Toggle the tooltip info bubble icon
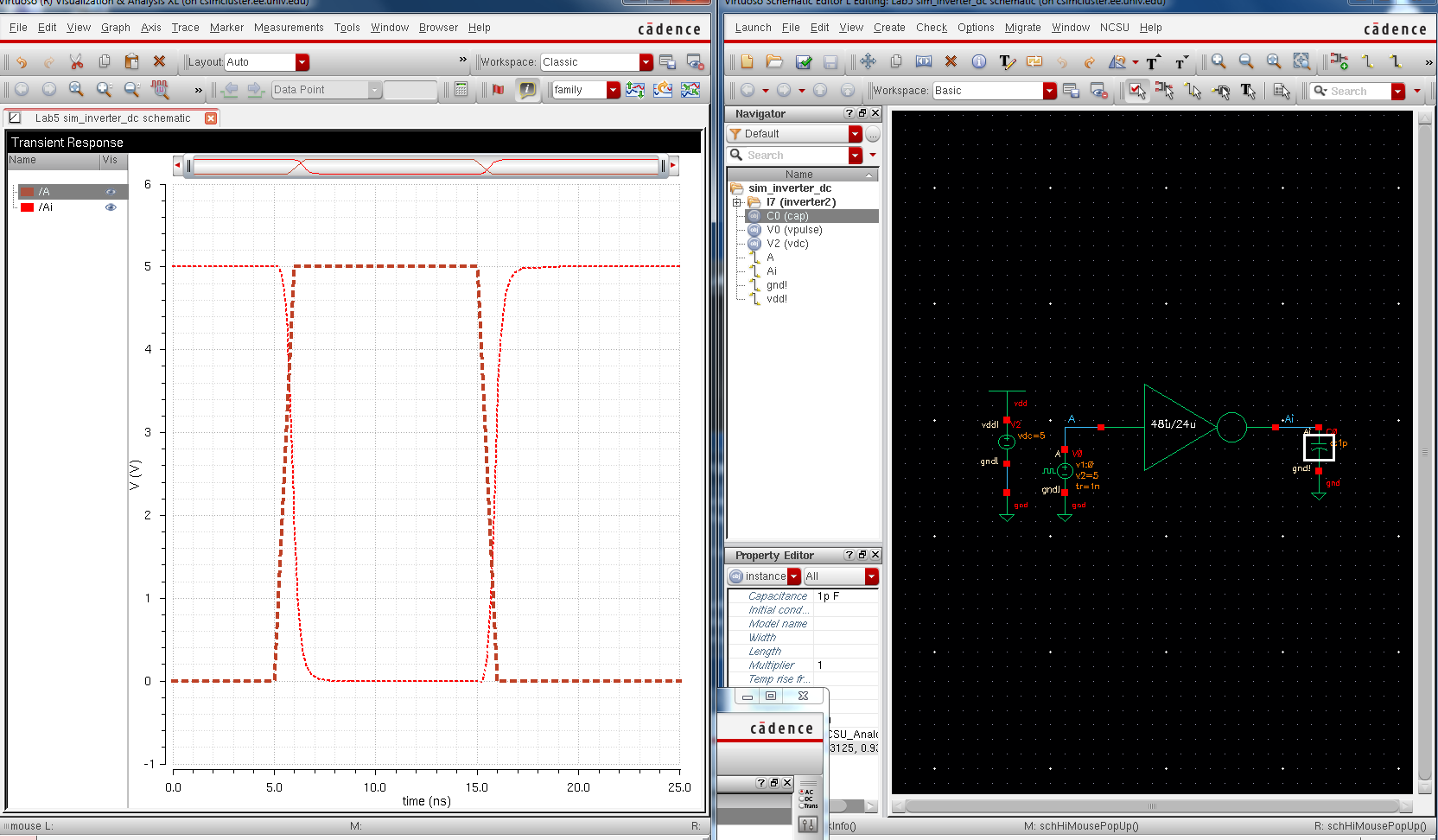The height and width of the screenshot is (840, 1438). 527,89
